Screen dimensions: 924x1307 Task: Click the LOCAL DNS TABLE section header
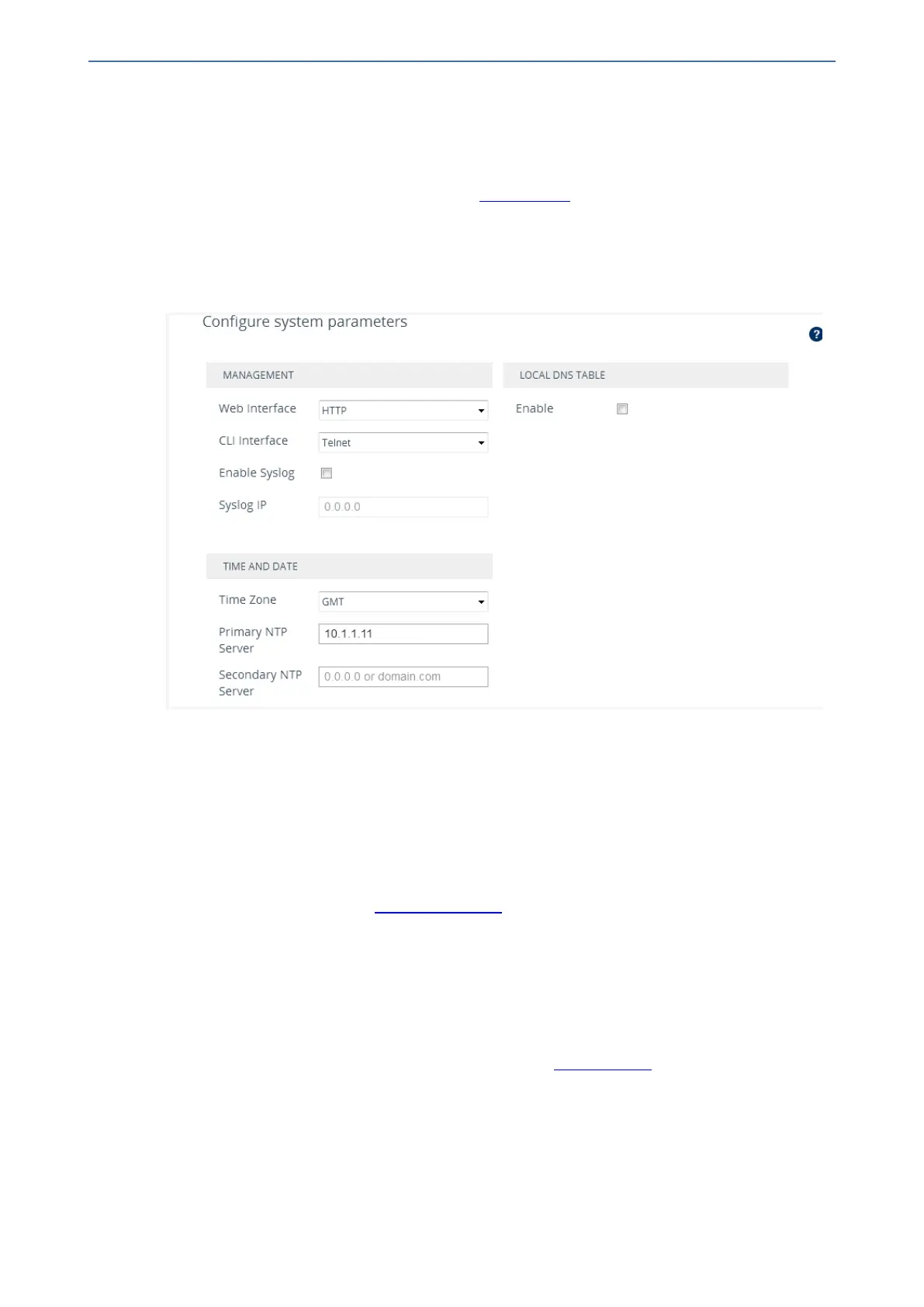[645, 375]
